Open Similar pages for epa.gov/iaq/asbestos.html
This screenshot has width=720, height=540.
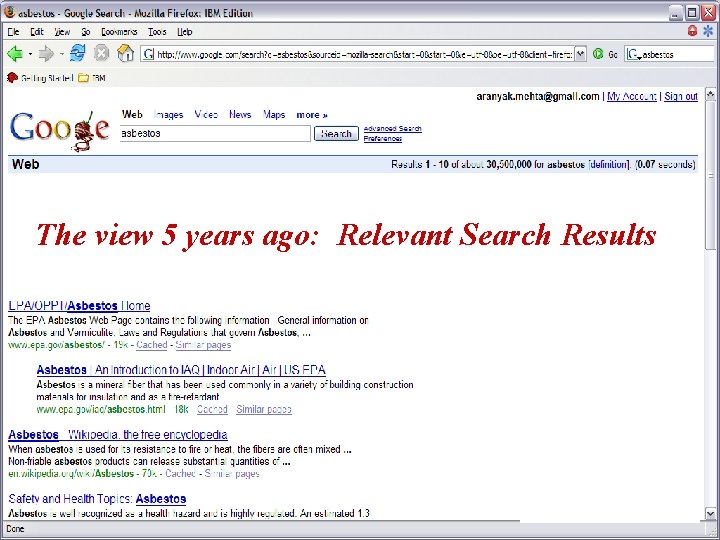(x=264, y=409)
